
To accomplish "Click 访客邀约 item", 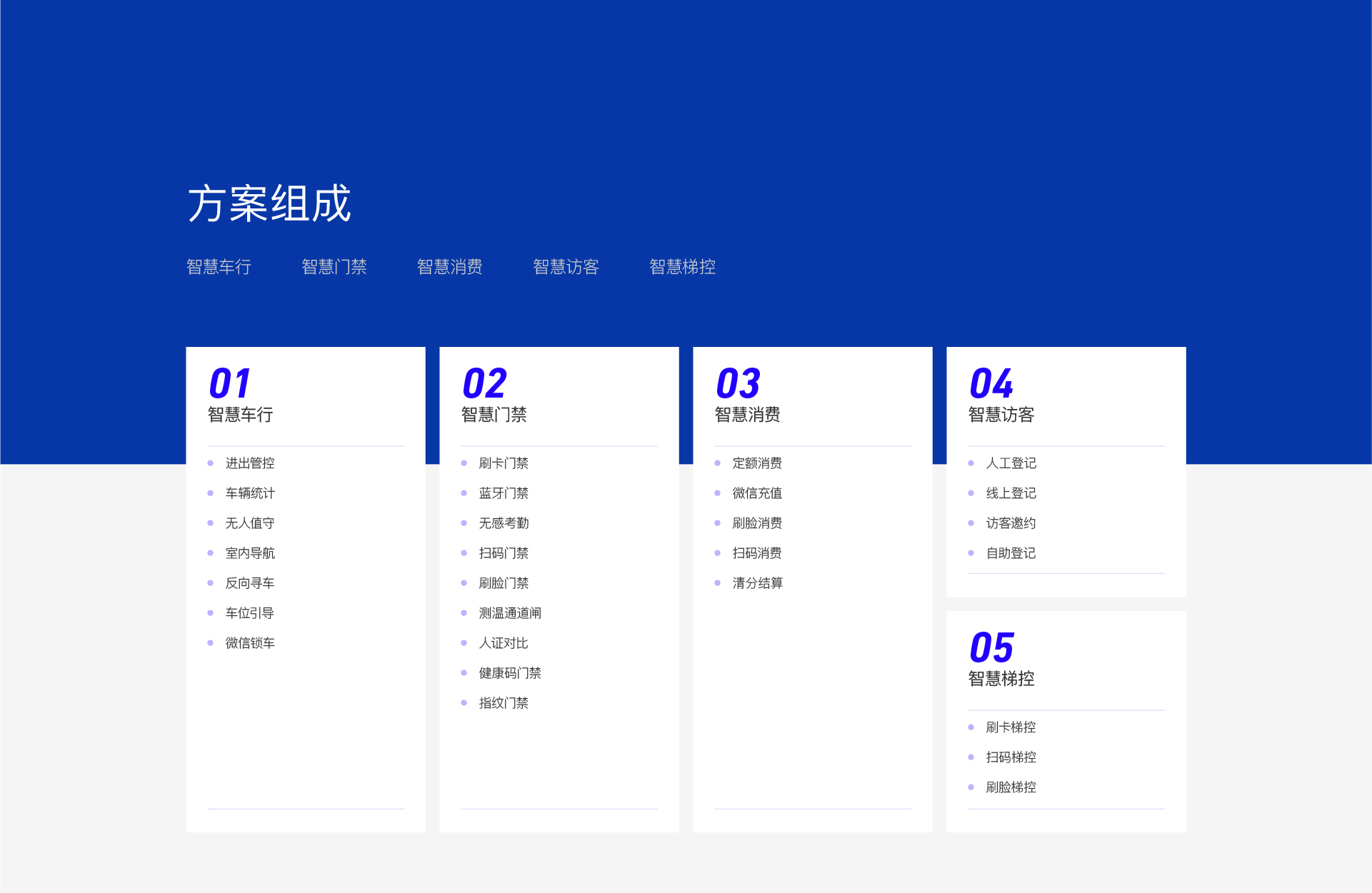I will 1011,523.
